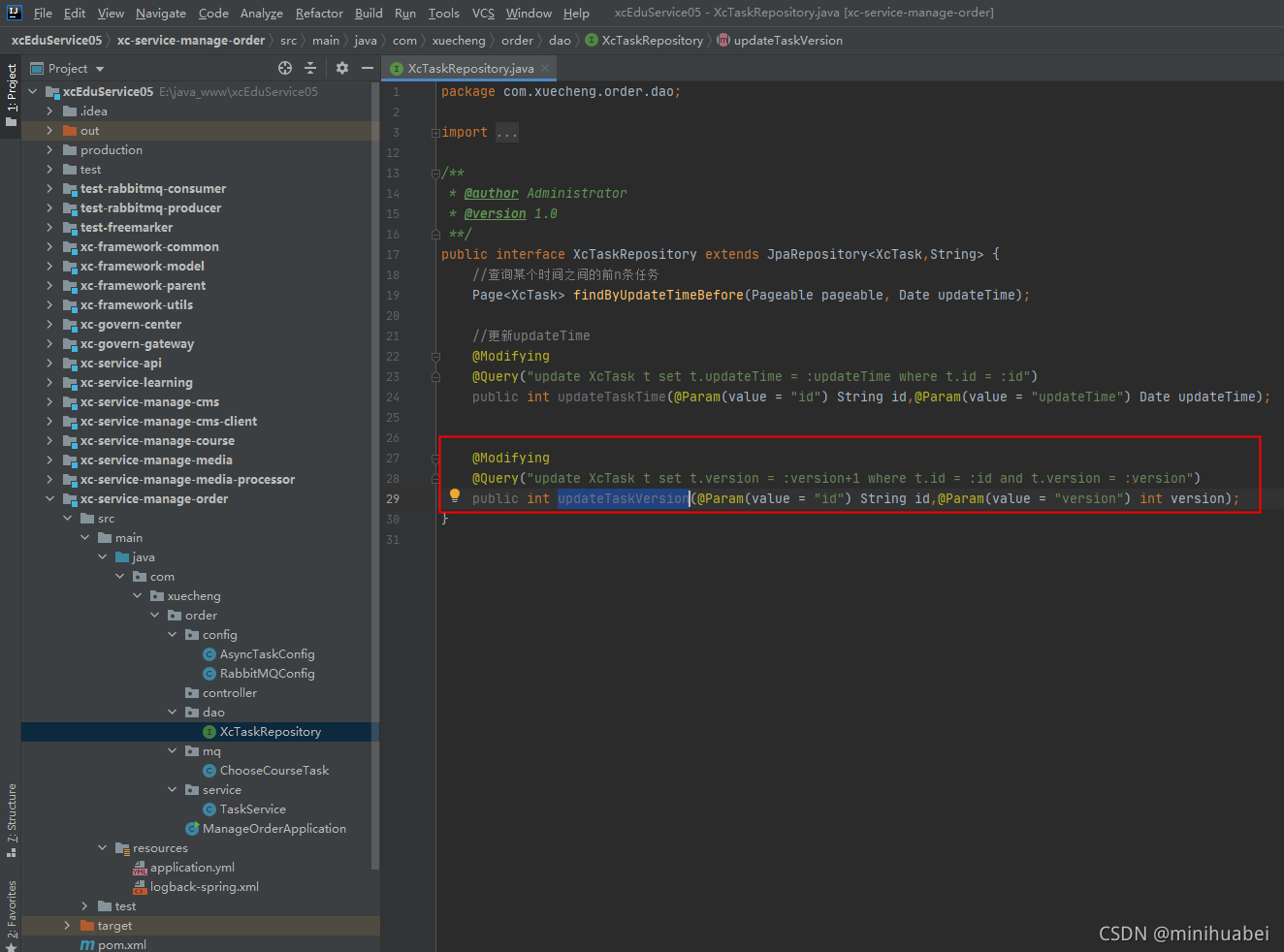Collapse the dao package
The image size is (1284, 952).
pyautogui.click(x=172, y=713)
